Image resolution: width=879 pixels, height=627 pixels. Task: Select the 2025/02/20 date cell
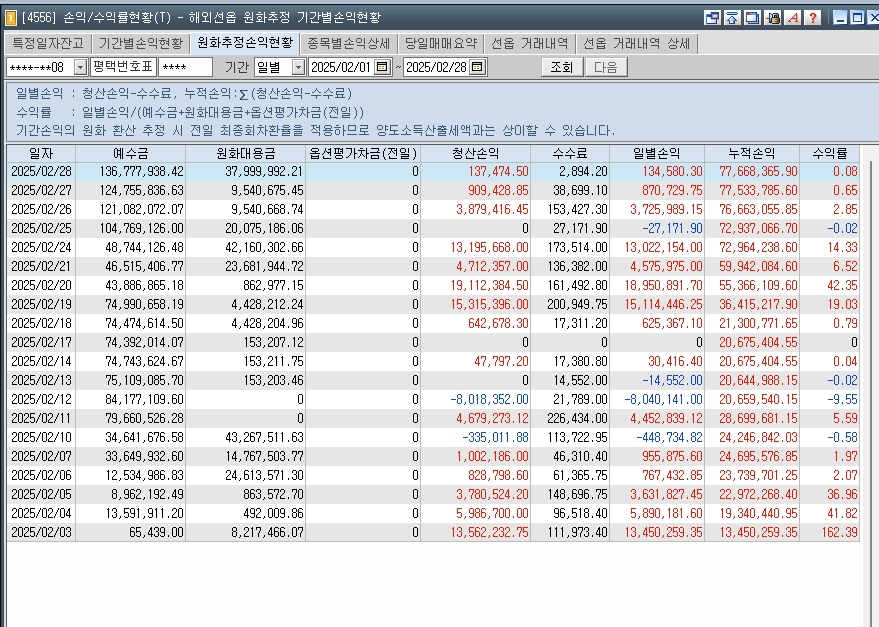pos(41,285)
